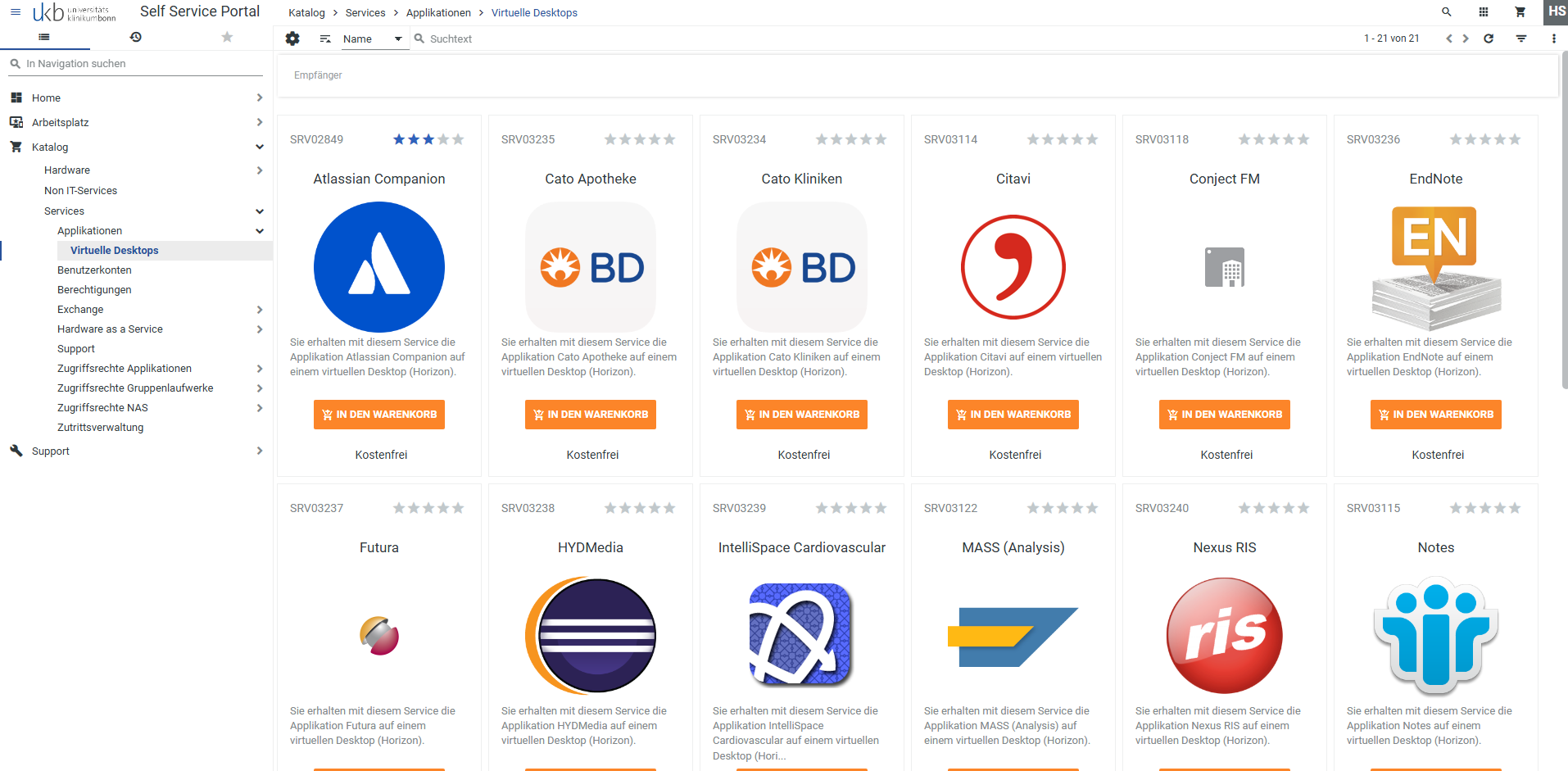This screenshot has height=771, width=1568.
Task: Rate Cato Apotheke with first star
Action: pyautogui.click(x=610, y=139)
